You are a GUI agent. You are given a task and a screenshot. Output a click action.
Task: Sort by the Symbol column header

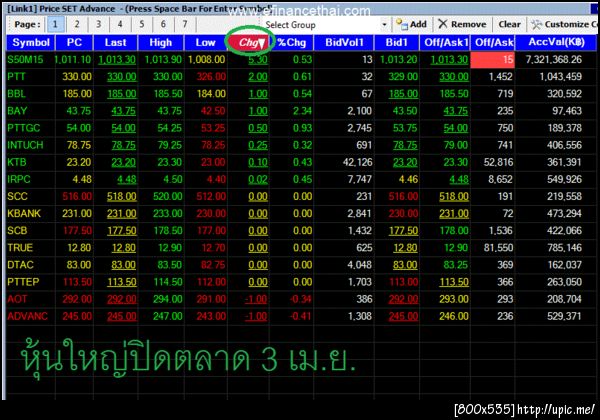tap(31, 42)
